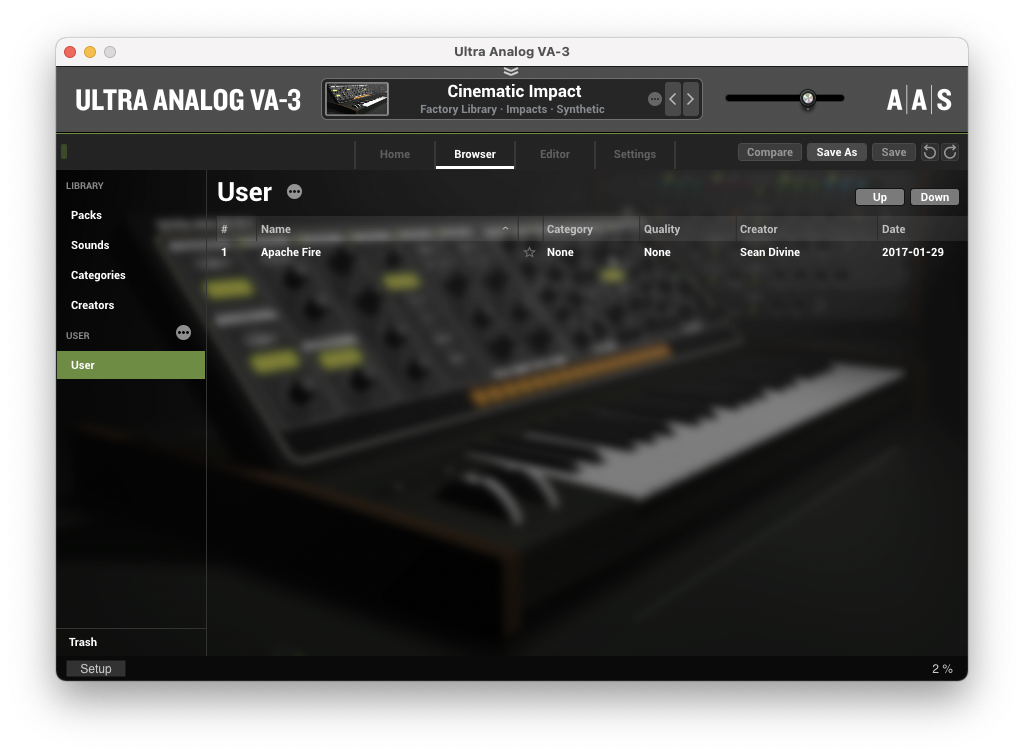This screenshot has height=755, width=1024.
Task: Open the sidebar USER section ellipsis menu
Action: point(183,333)
